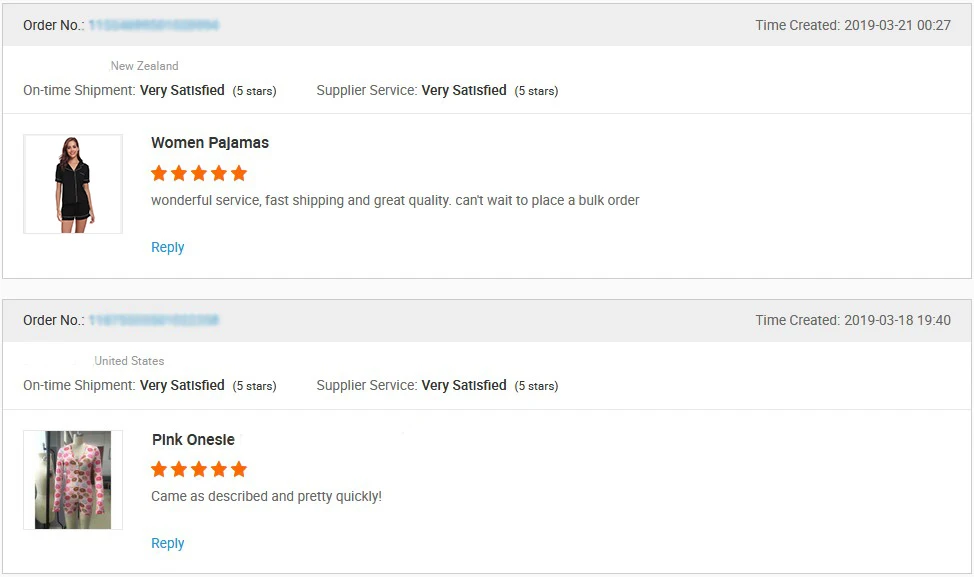The image size is (974, 577).
Task: Click second star of Pink Onesie rating
Action: point(179,470)
